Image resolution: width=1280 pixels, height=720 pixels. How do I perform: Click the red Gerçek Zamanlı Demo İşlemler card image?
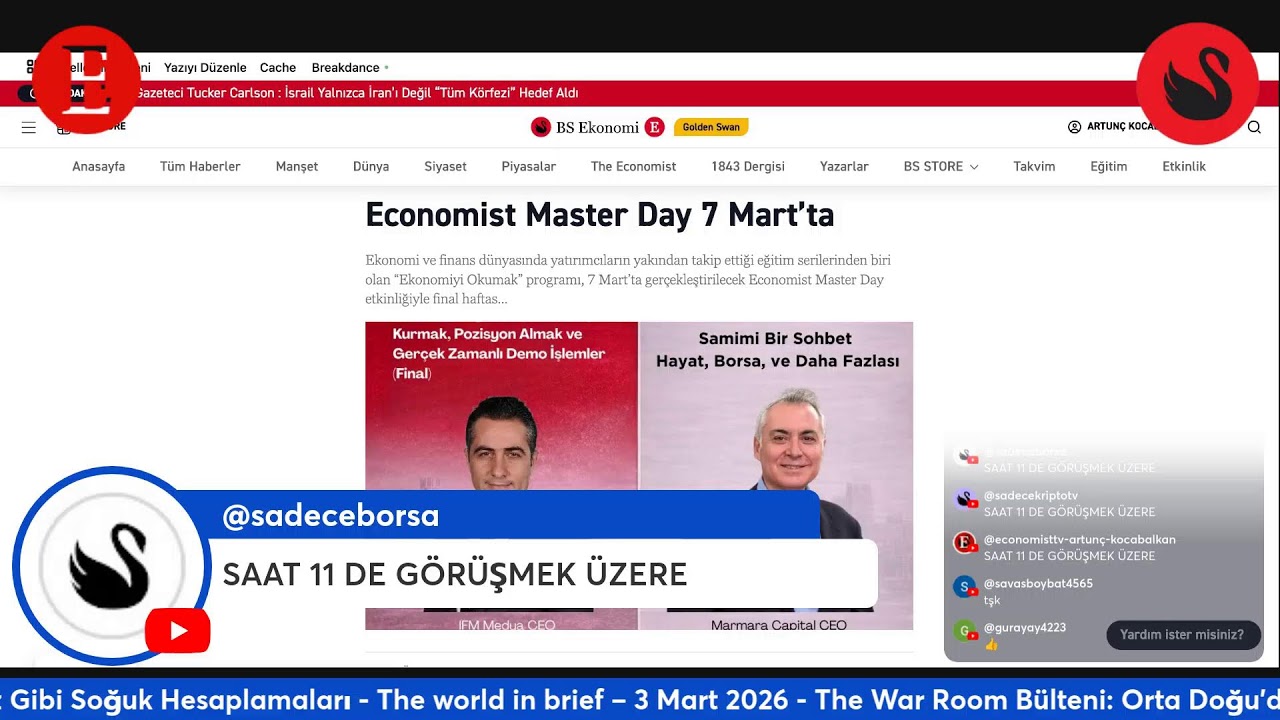click(501, 476)
